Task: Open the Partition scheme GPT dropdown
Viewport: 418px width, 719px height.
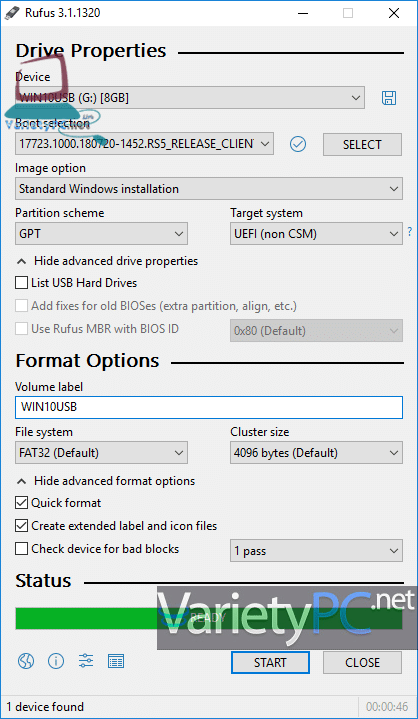Action: (x=101, y=234)
